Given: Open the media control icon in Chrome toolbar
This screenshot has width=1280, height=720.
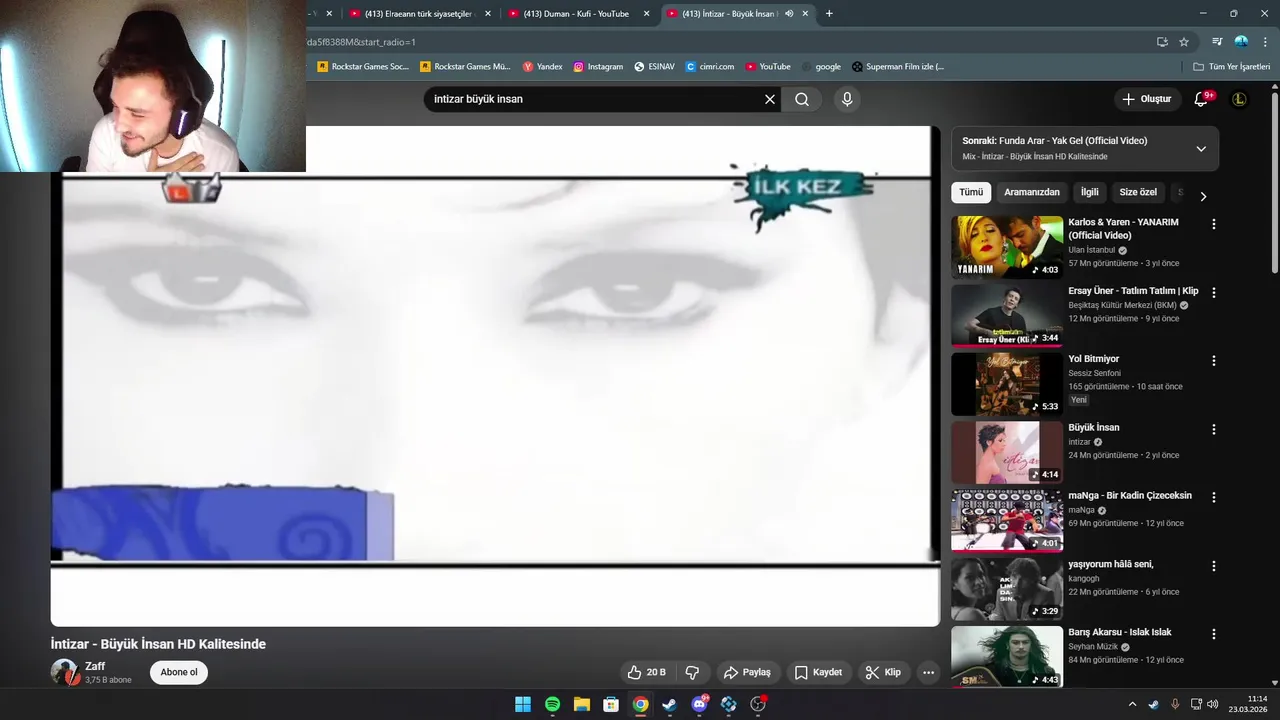Looking at the screenshot, I should coord(1217,42).
